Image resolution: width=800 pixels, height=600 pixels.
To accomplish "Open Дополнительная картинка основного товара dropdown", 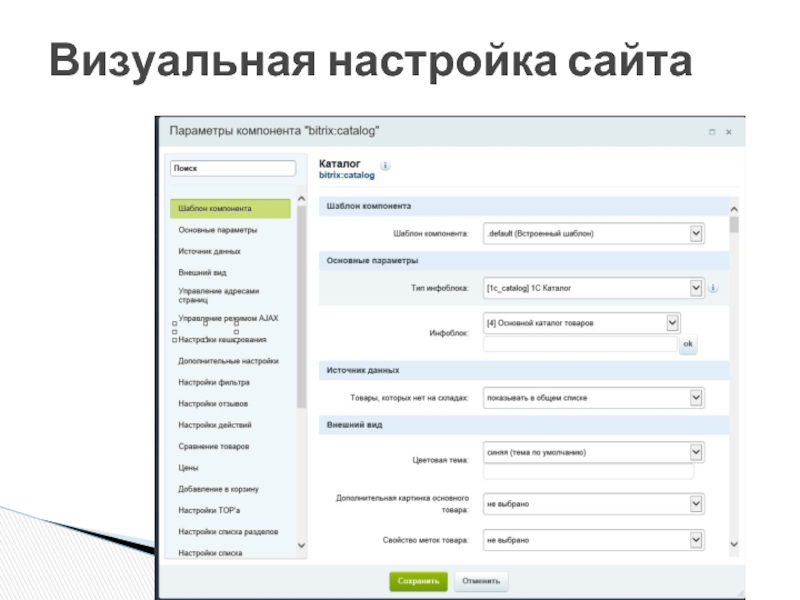I will (x=594, y=504).
